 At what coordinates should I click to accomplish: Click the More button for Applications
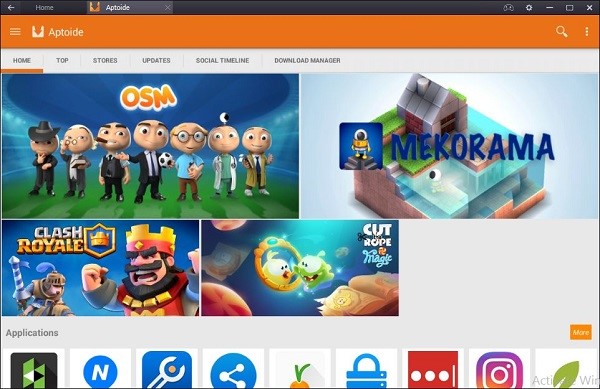pos(580,332)
